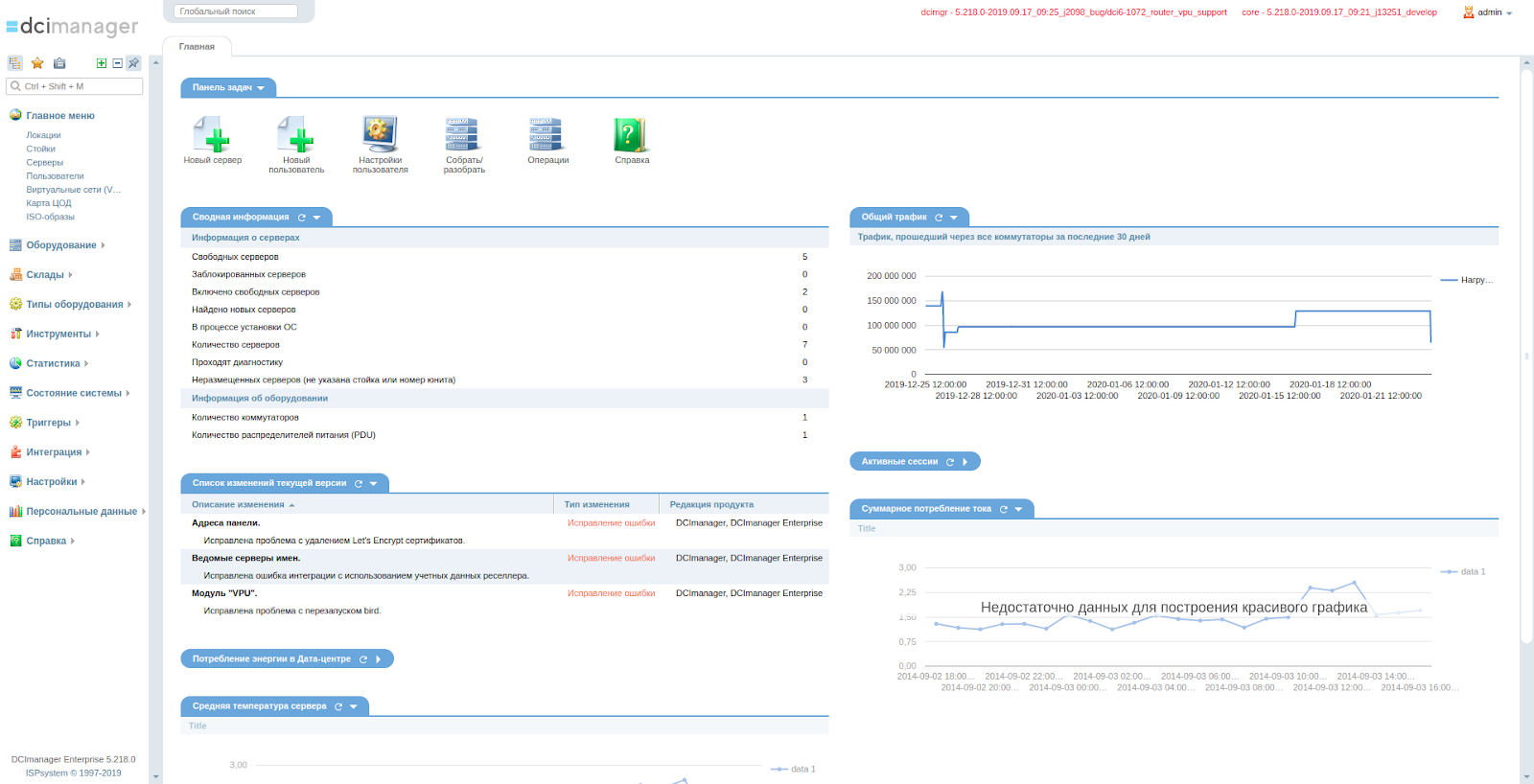Toggle data 1 in temperature chart legend

tap(793, 769)
